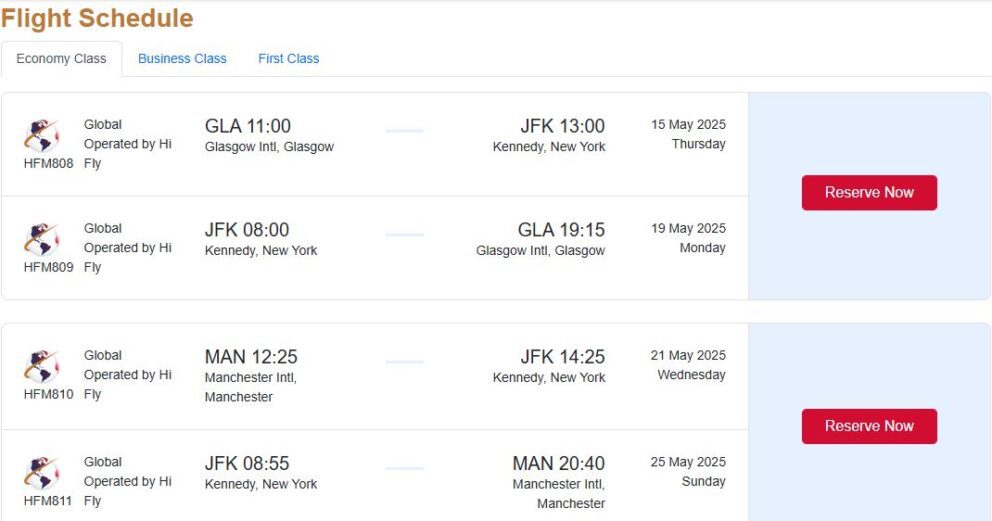Click the MAN 20:40 arrival time
The image size is (992, 521).
559,463
